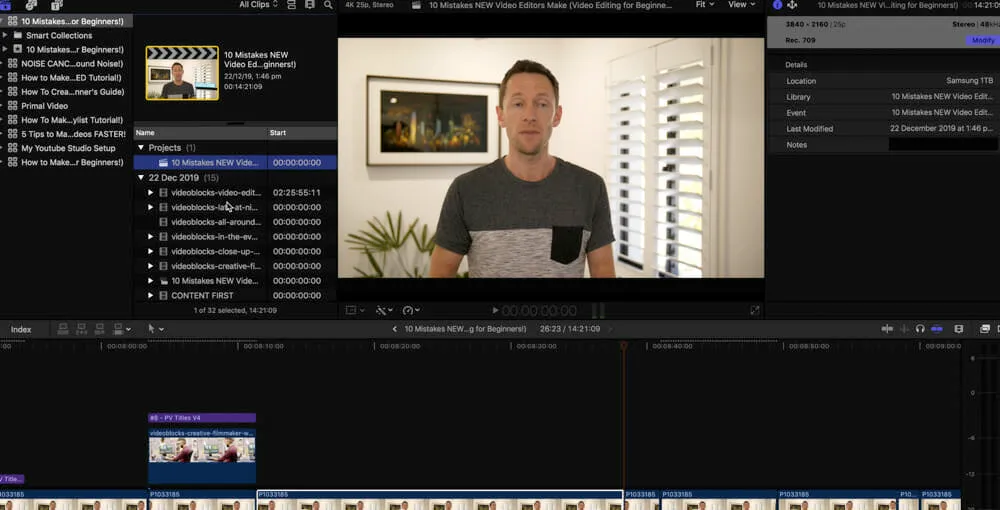Screen dimensions: 1000x510
Task: Click the Modify button in inspector
Action: 982,40
